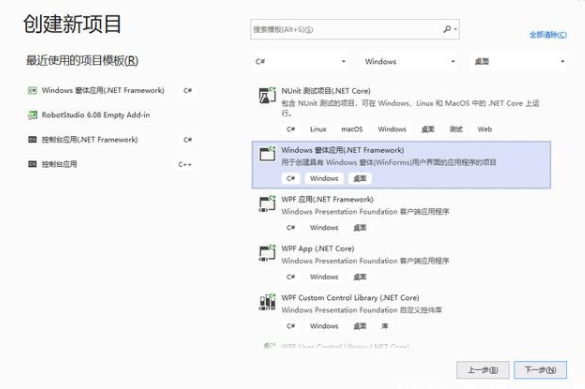This screenshot has width=585, height=389.
Task: Click the WPF App (.NET Framework) template icon
Action: (267, 204)
